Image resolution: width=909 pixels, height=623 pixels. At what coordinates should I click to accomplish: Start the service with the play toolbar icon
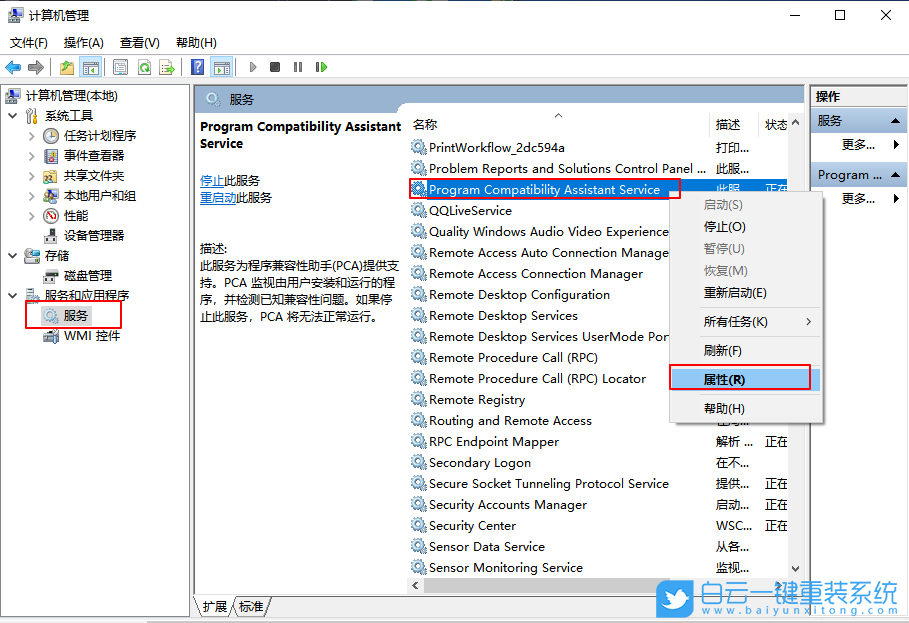[253, 67]
